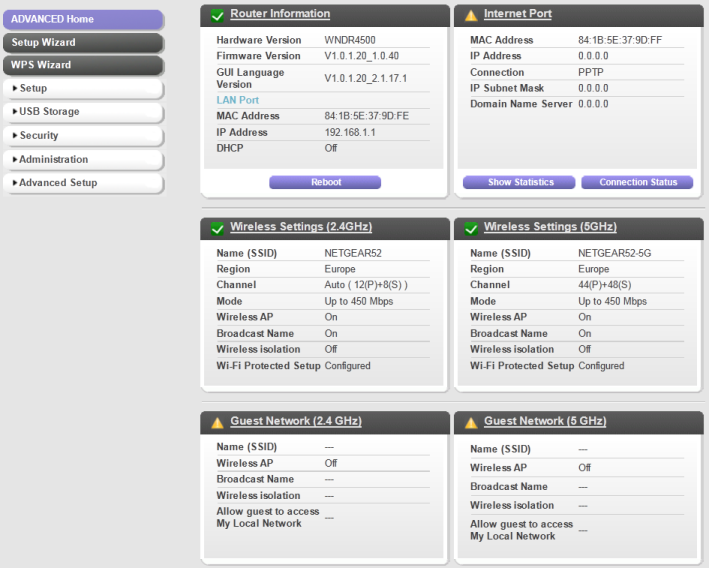
Task: Open Guest Network (2.4 GHz) link
Action: 296,421
